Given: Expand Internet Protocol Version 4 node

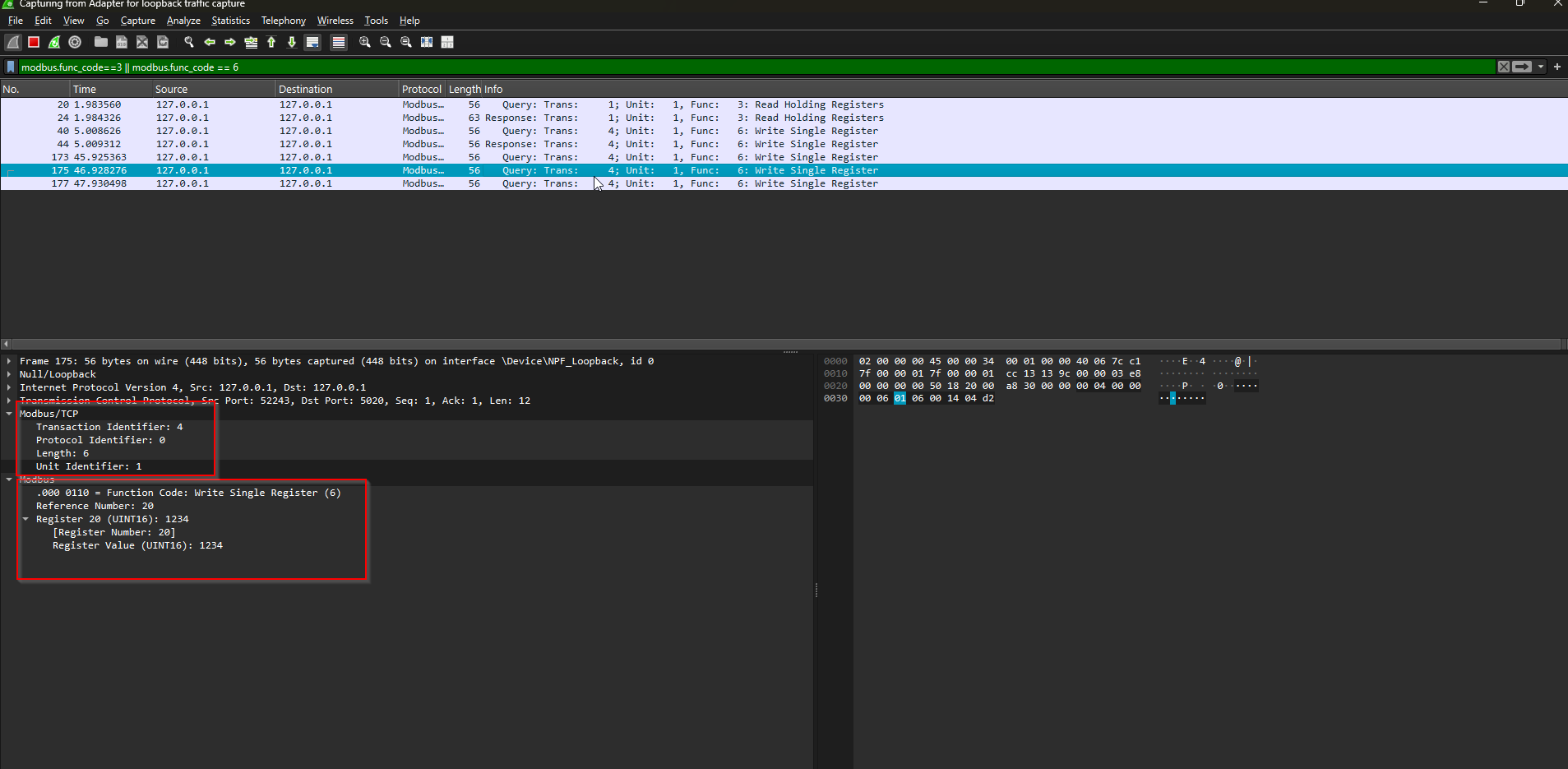Looking at the screenshot, I should coord(9,387).
